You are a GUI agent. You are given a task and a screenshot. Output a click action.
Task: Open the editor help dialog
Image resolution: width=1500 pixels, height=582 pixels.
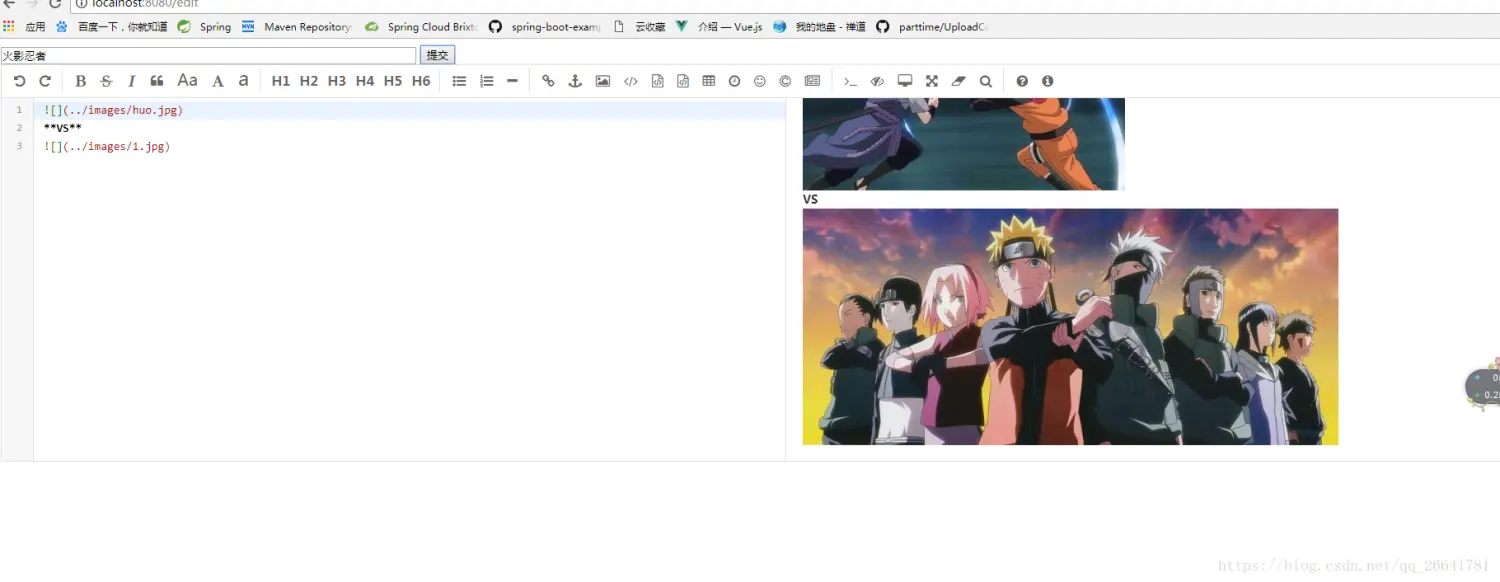pyautogui.click(x=1022, y=81)
